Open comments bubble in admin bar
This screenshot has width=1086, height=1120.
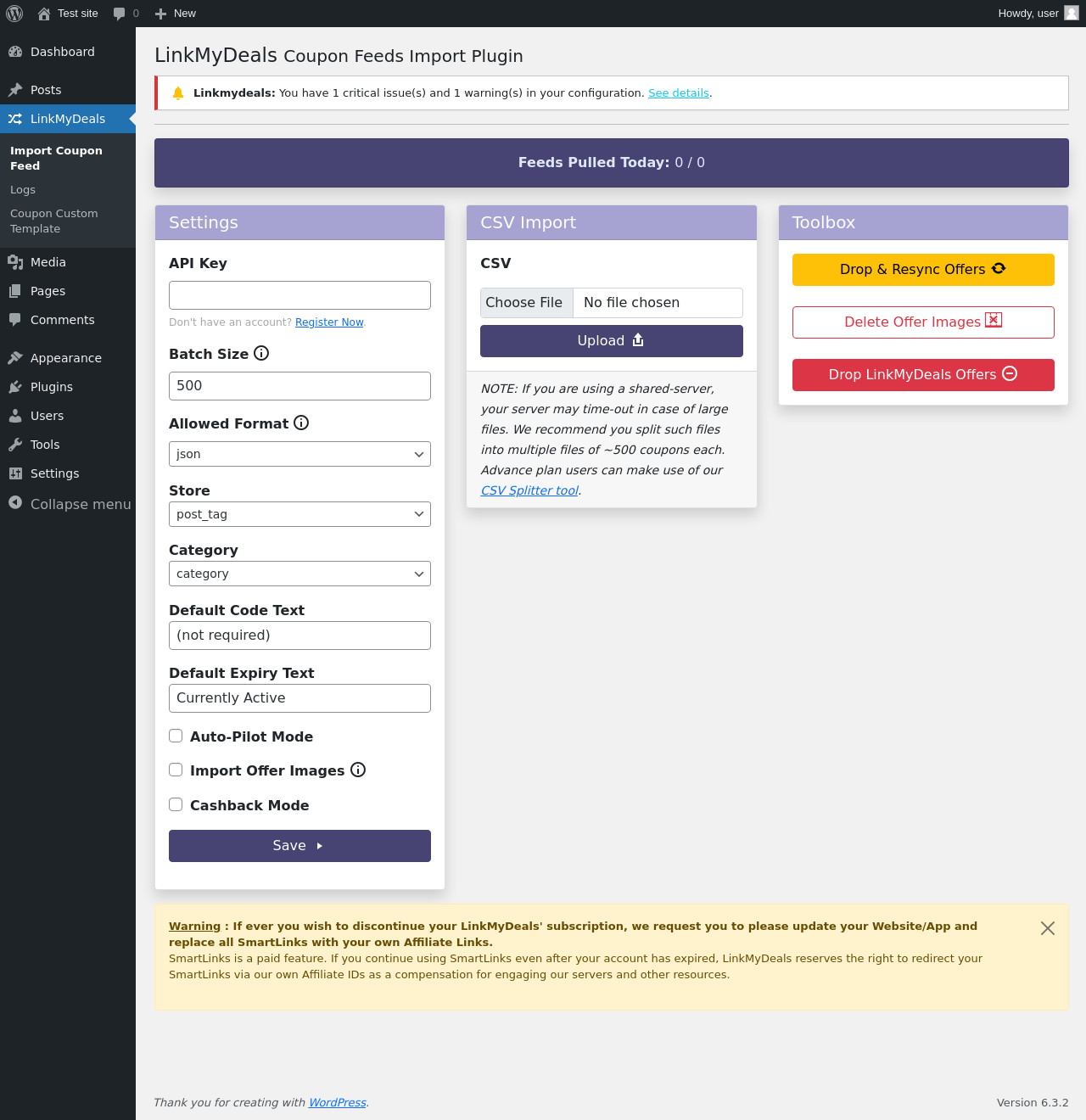coord(120,14)
